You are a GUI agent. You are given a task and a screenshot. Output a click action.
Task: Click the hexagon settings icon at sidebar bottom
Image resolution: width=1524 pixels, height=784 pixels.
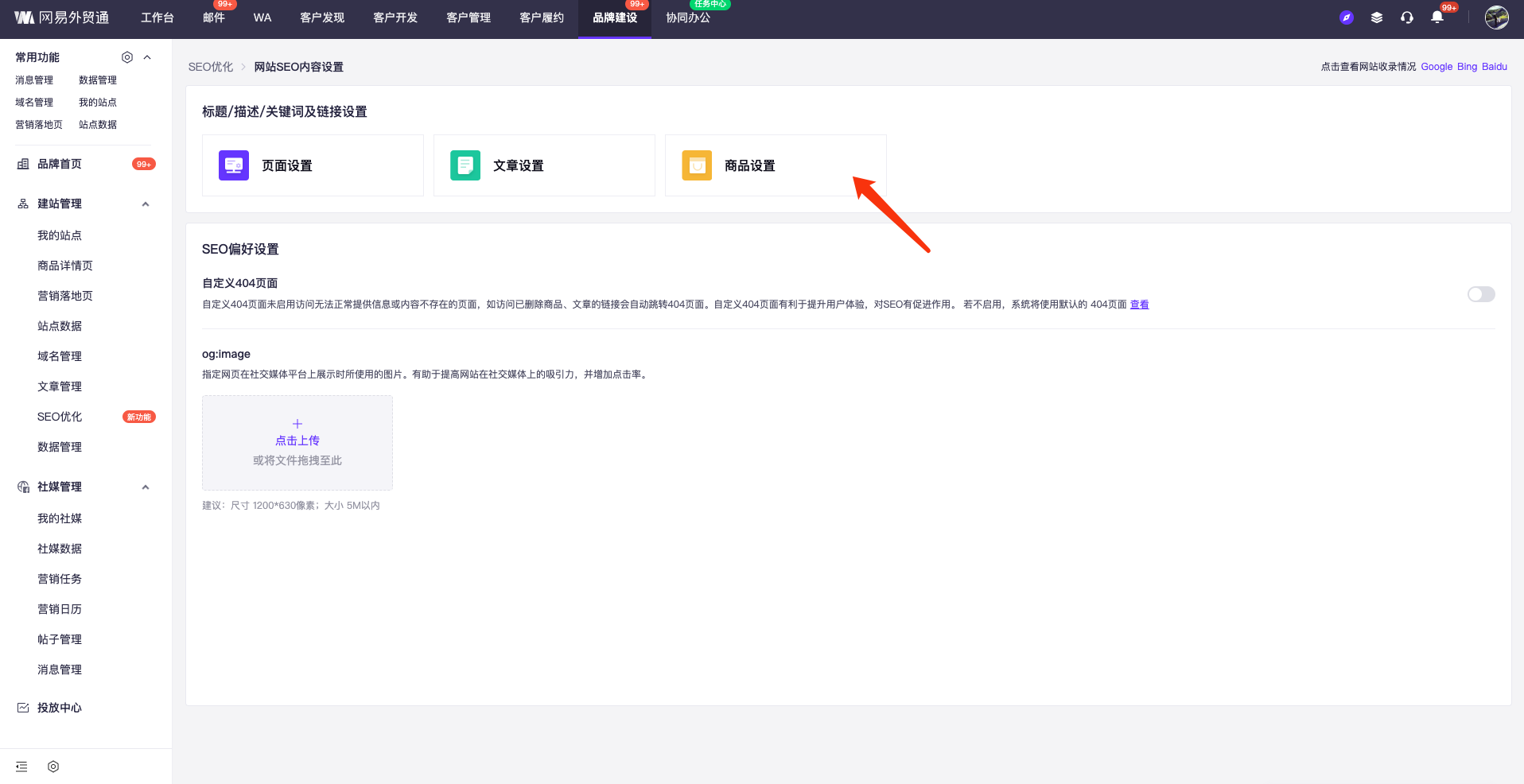[x=53, y=767]
